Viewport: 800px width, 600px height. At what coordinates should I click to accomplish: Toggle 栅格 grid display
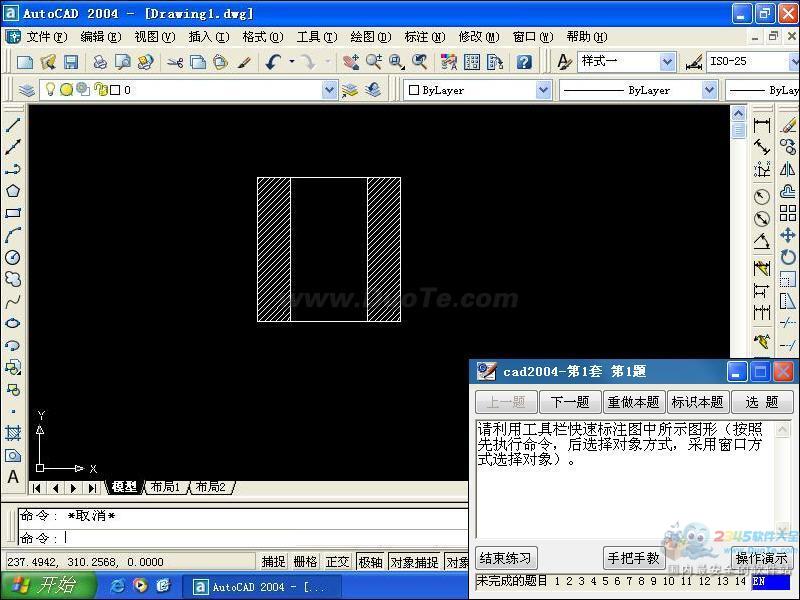[305, 562]
